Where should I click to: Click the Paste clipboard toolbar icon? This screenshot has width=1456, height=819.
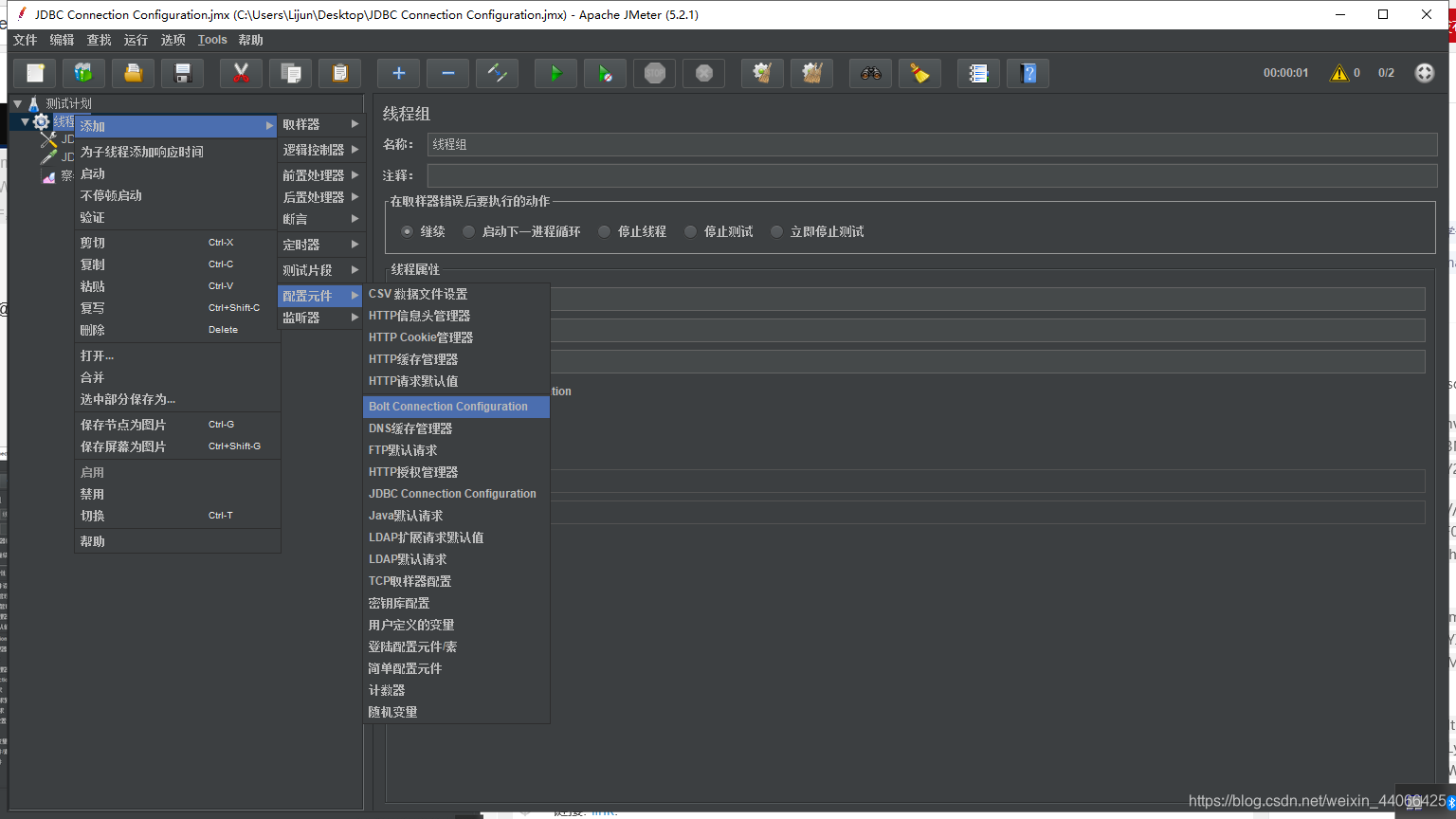339,73
